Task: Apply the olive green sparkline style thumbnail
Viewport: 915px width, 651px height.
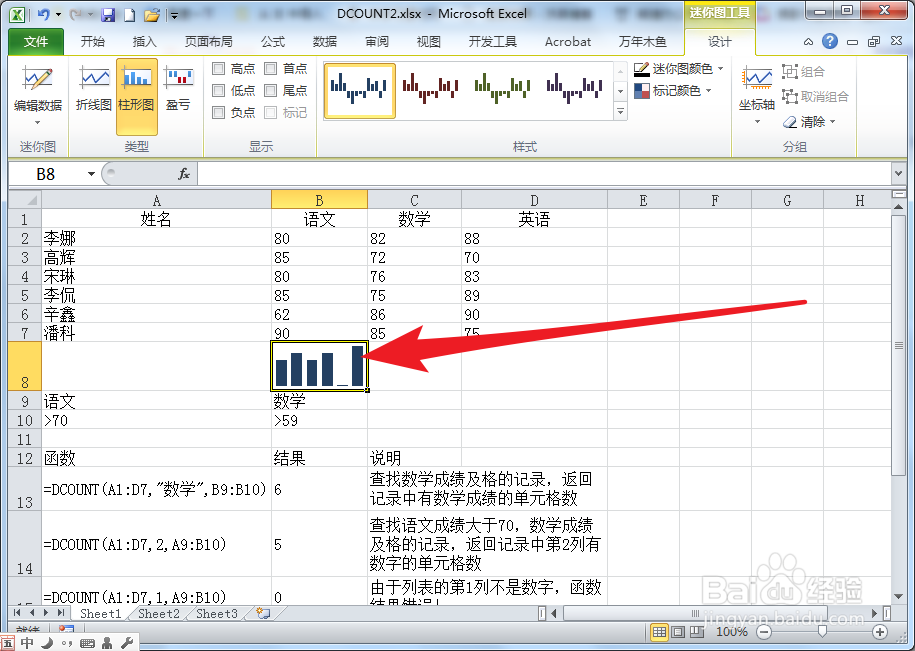Action: coord(502,90)
